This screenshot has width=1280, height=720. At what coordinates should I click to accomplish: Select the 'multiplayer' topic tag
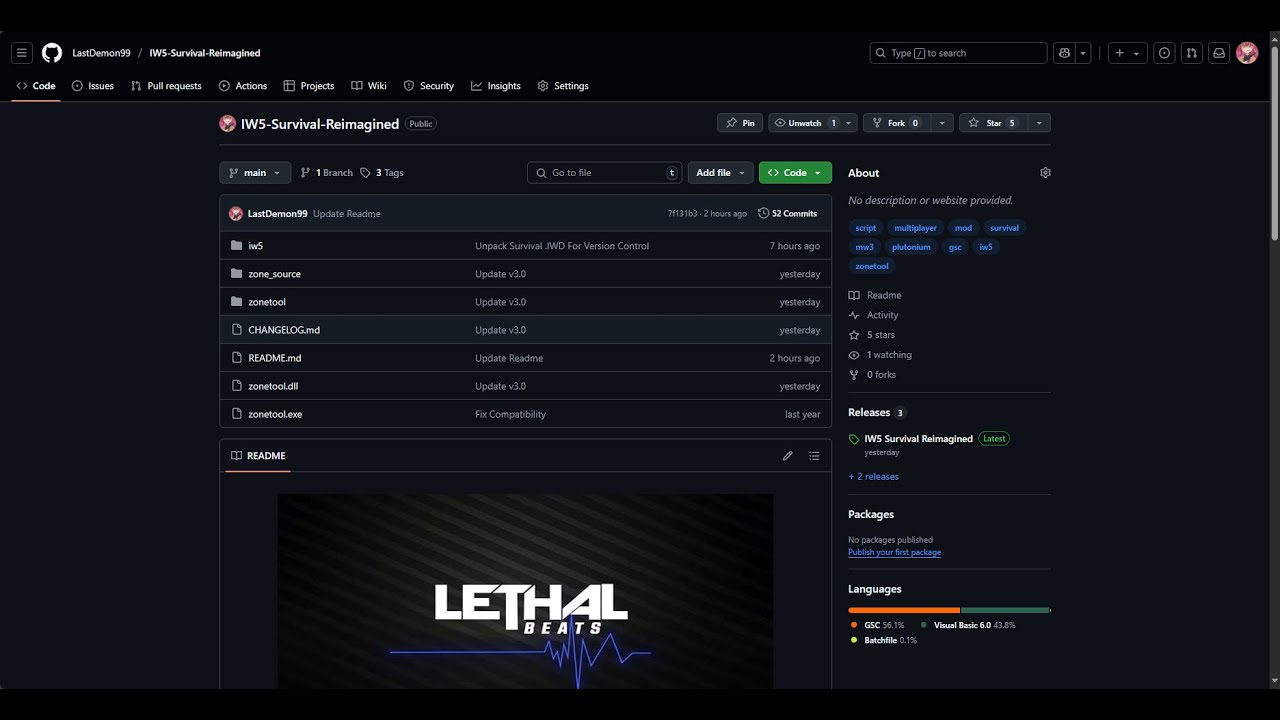915,228
